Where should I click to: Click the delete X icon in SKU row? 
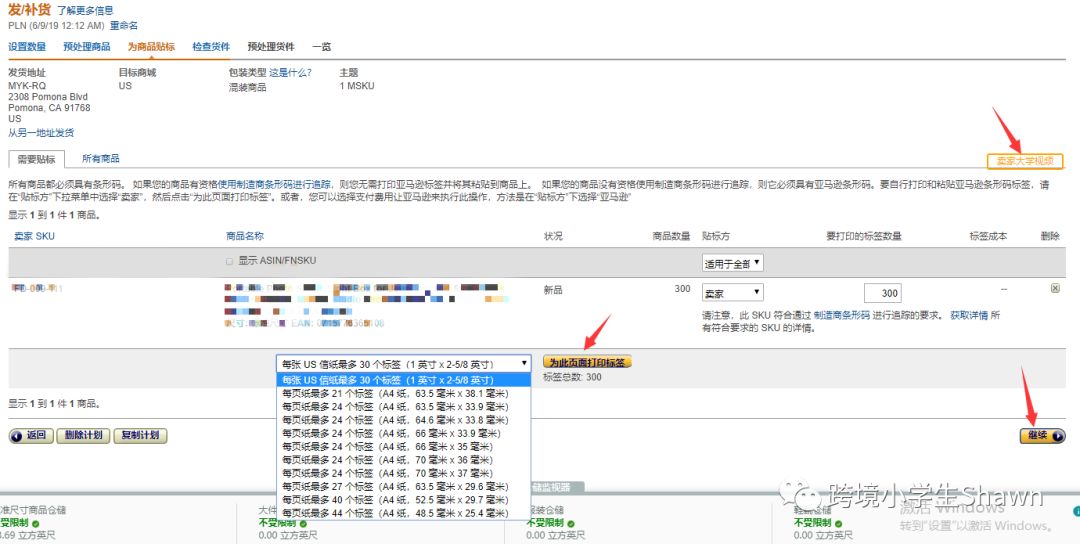click(1055, 289)
